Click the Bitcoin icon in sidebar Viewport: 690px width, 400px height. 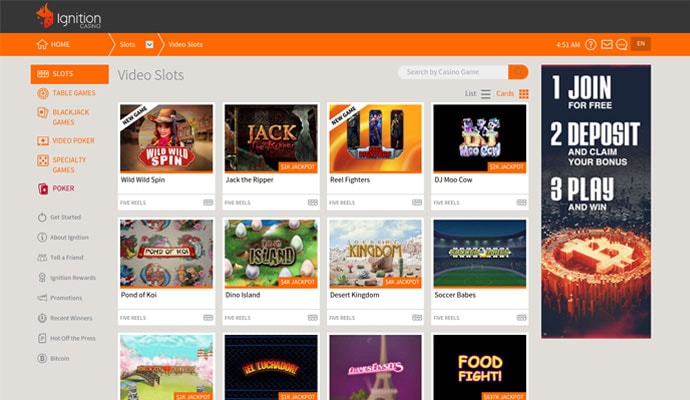(42, 357)
